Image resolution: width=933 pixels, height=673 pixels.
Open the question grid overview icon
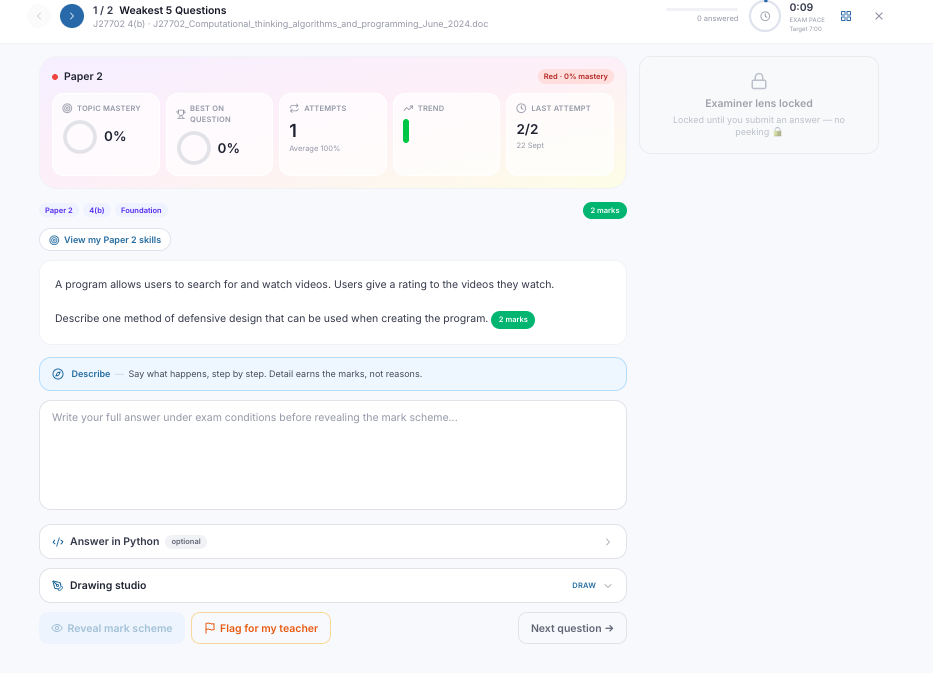(846, 16)
